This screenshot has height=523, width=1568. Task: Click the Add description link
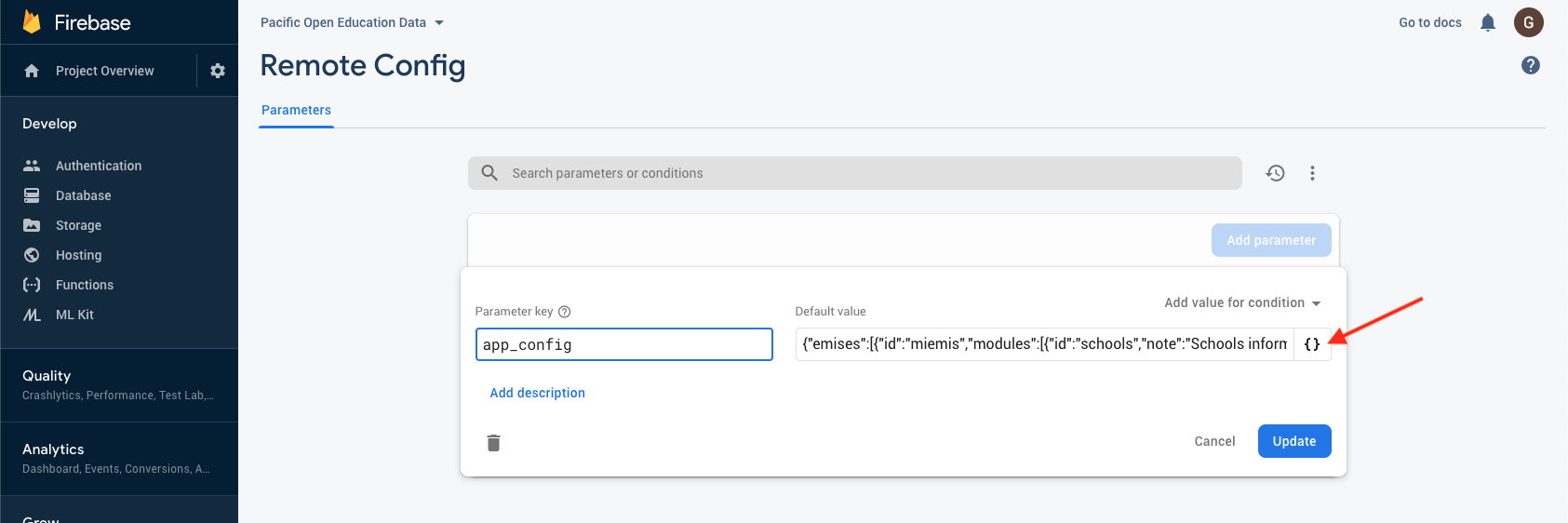(537, 393)
